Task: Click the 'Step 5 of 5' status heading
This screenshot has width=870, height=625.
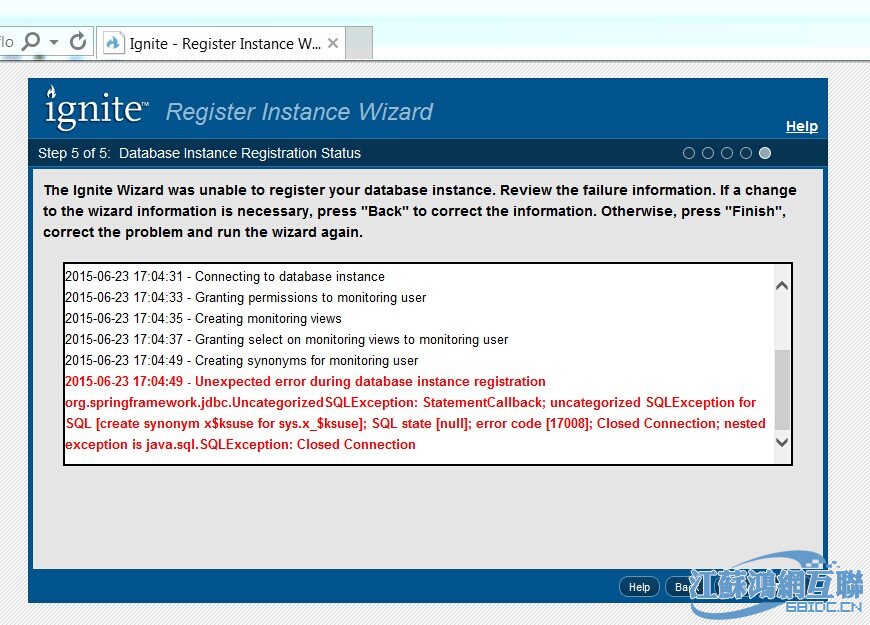Action: coord(199,153)
